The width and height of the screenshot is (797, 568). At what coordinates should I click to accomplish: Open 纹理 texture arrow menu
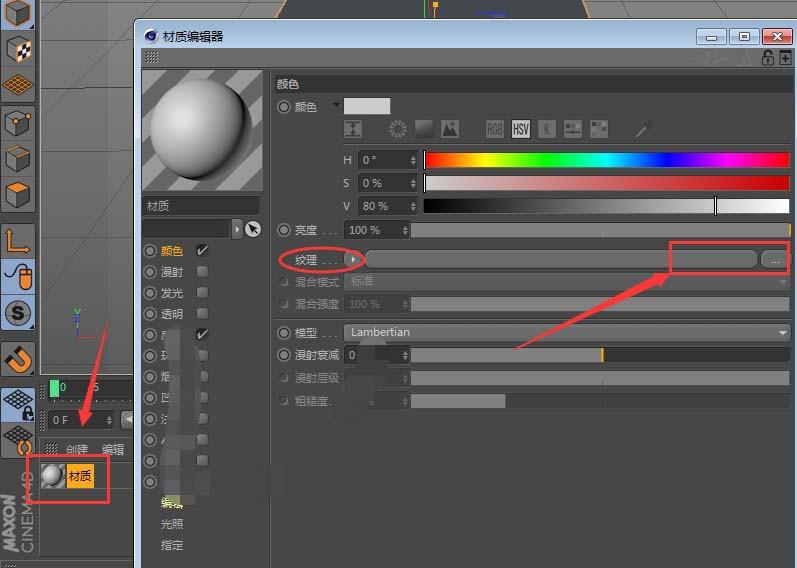tap(353, 259)
